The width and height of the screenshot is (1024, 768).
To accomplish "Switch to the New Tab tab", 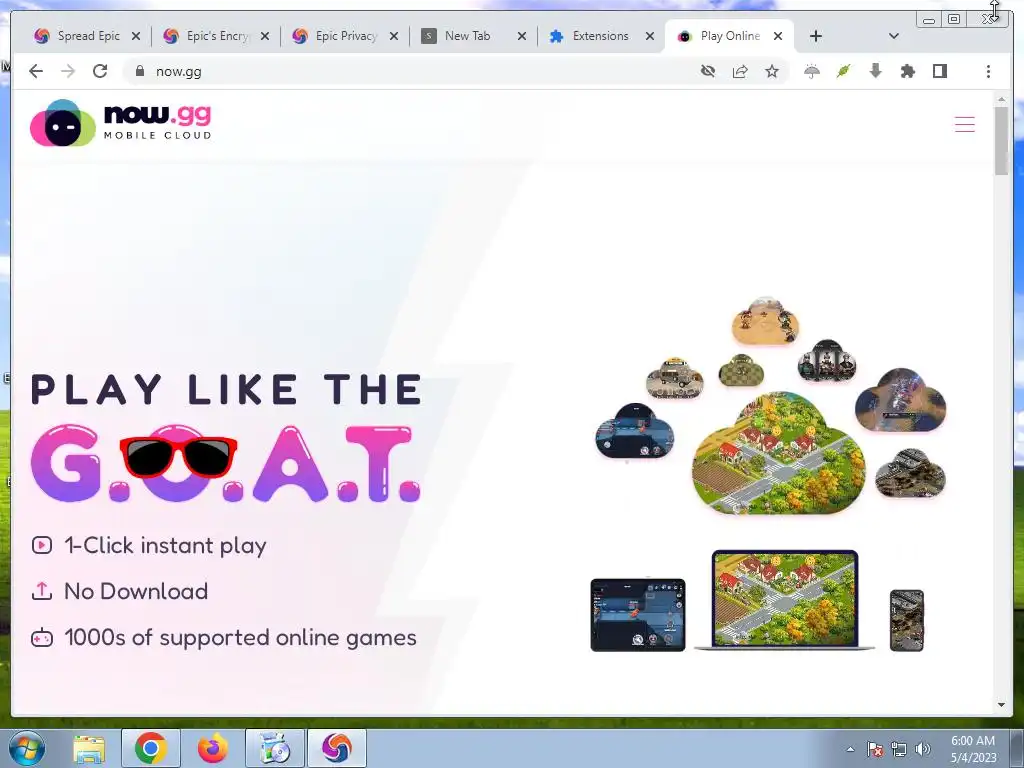I will point(474,36).
